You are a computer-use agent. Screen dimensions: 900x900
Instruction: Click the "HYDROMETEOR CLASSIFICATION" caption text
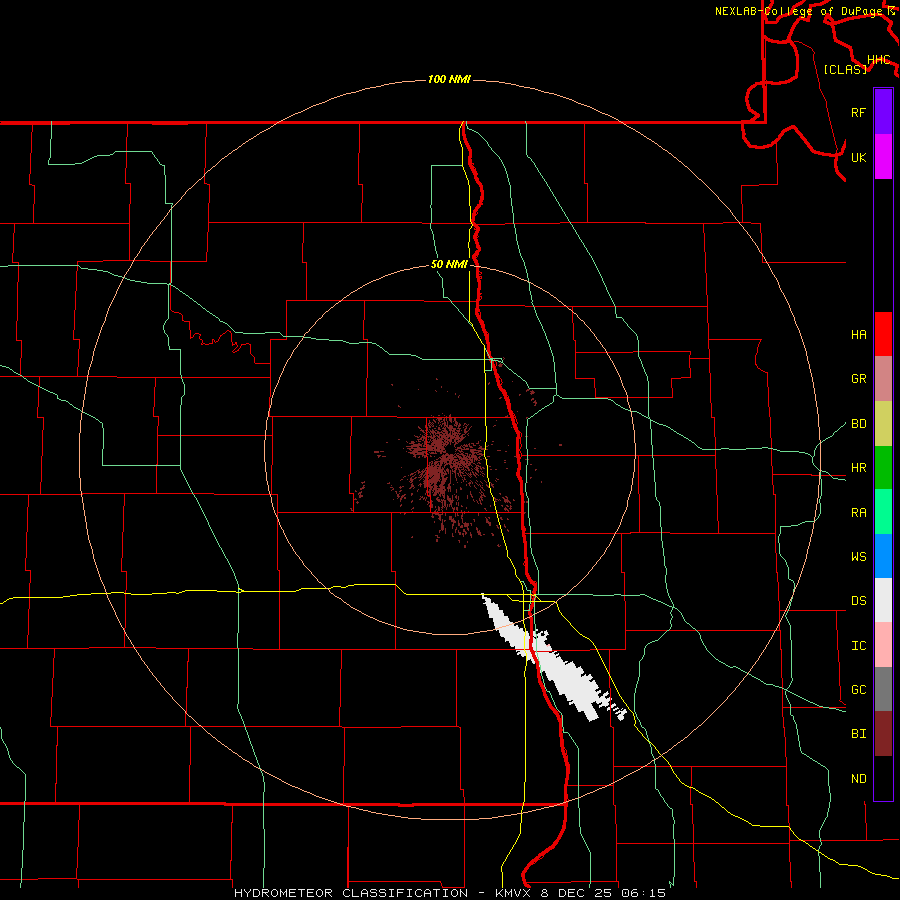[x=351, y=893]
